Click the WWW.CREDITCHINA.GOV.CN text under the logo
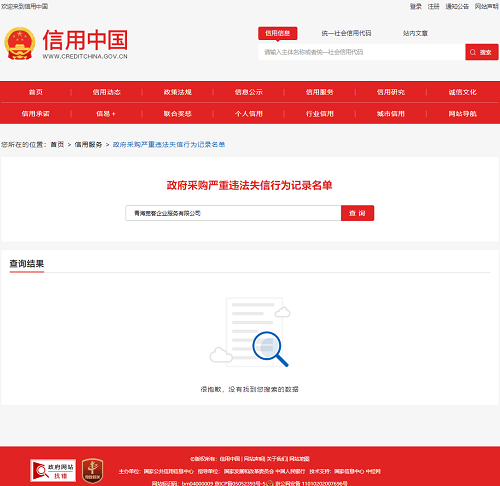This screenshot has height=486, width=500. [85, 57]
